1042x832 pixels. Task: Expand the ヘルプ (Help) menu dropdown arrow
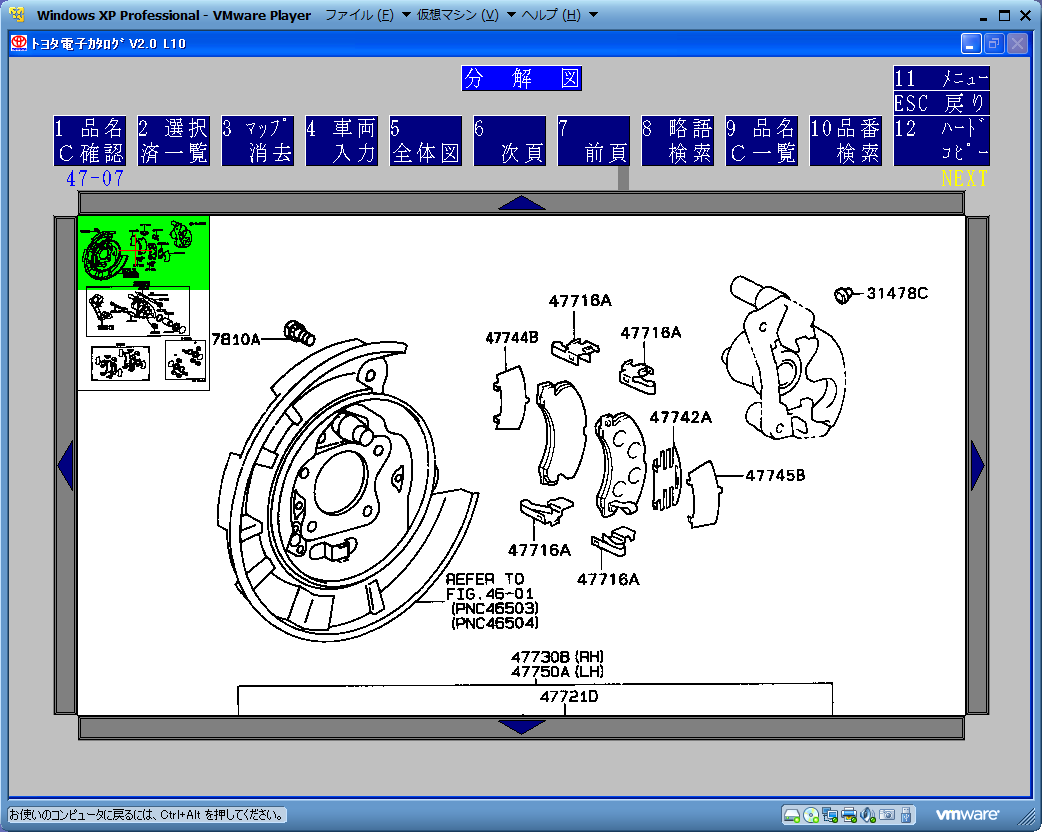point(593,15)
